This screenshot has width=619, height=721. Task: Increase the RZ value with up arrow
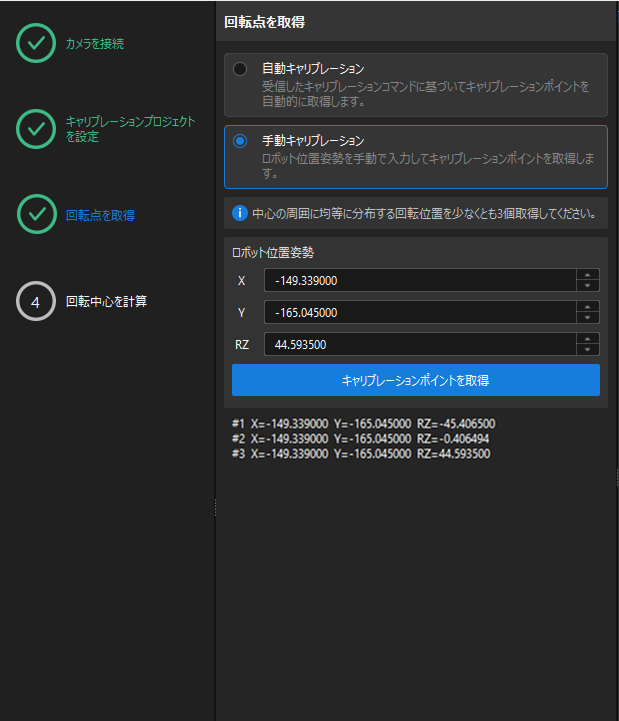coord(587,339)
